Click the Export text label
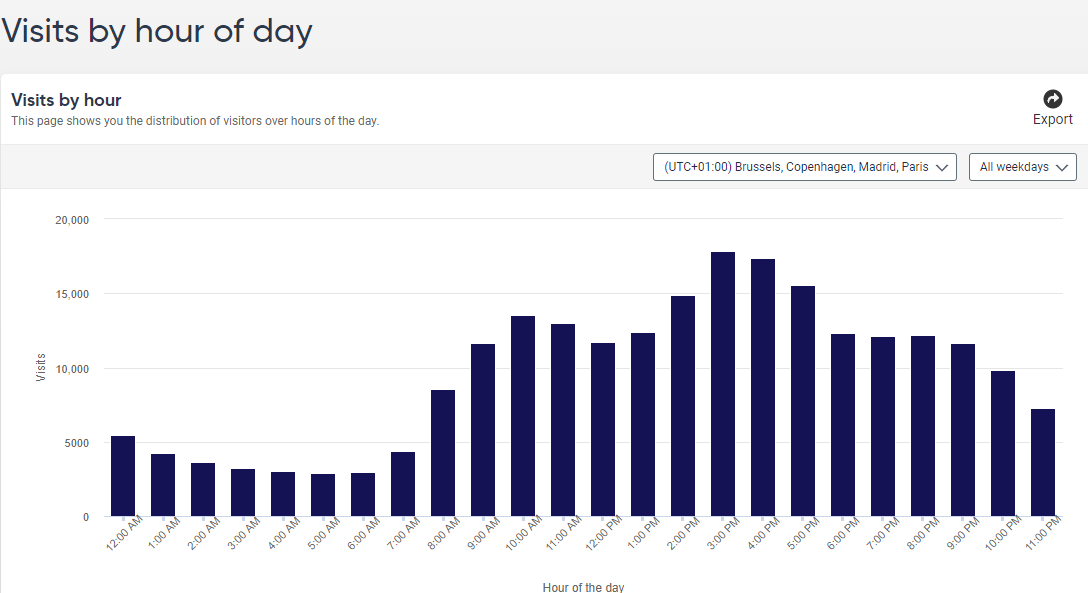This screenshot has width=1088, height=593. pos(1052,120)
